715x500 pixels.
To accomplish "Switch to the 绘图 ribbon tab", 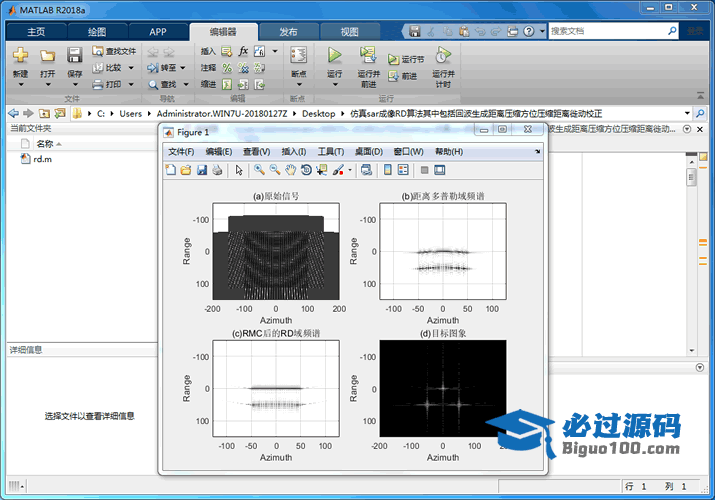I will point(96,31).
